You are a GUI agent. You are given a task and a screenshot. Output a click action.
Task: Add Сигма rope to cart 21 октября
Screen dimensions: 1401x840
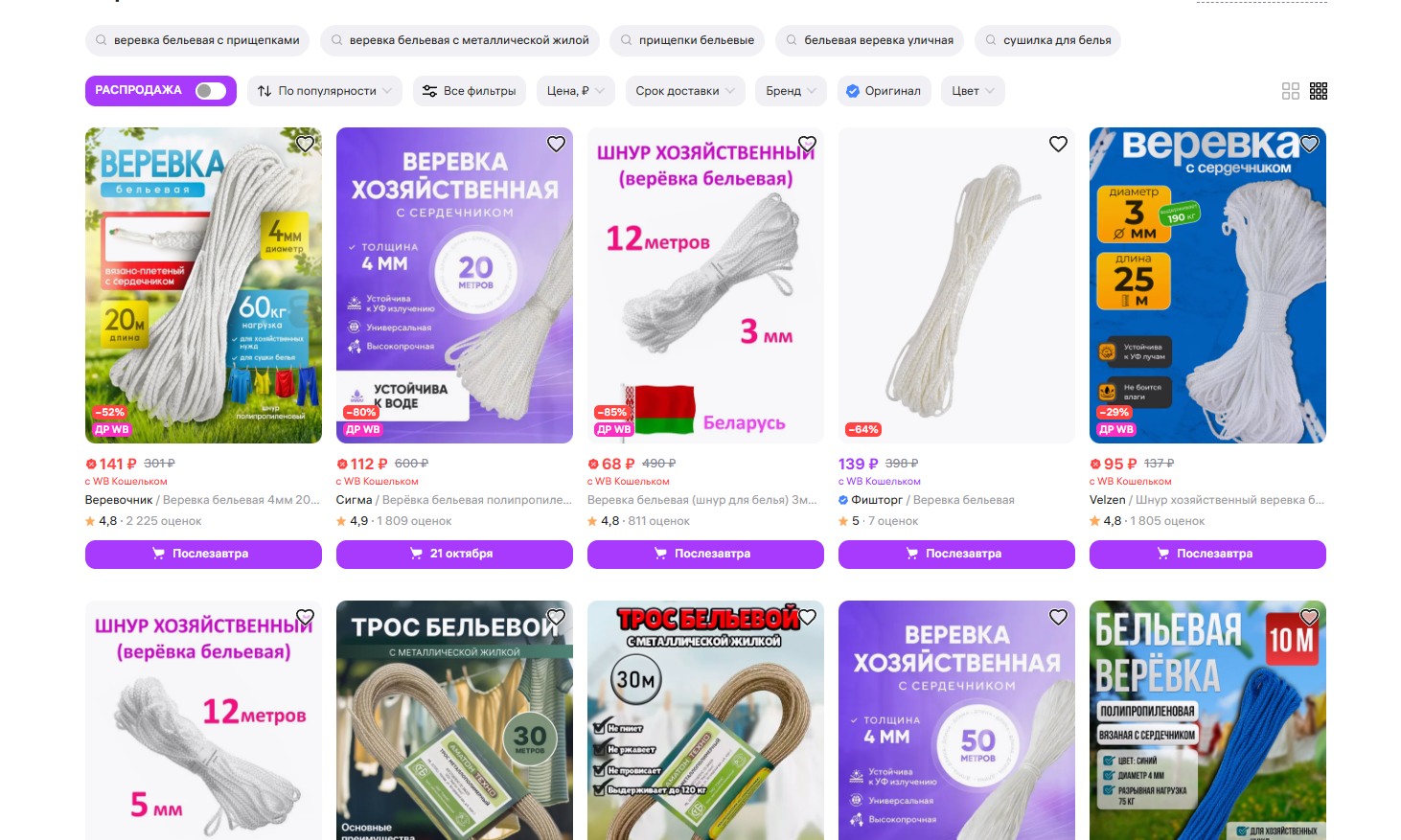[454, 554]
